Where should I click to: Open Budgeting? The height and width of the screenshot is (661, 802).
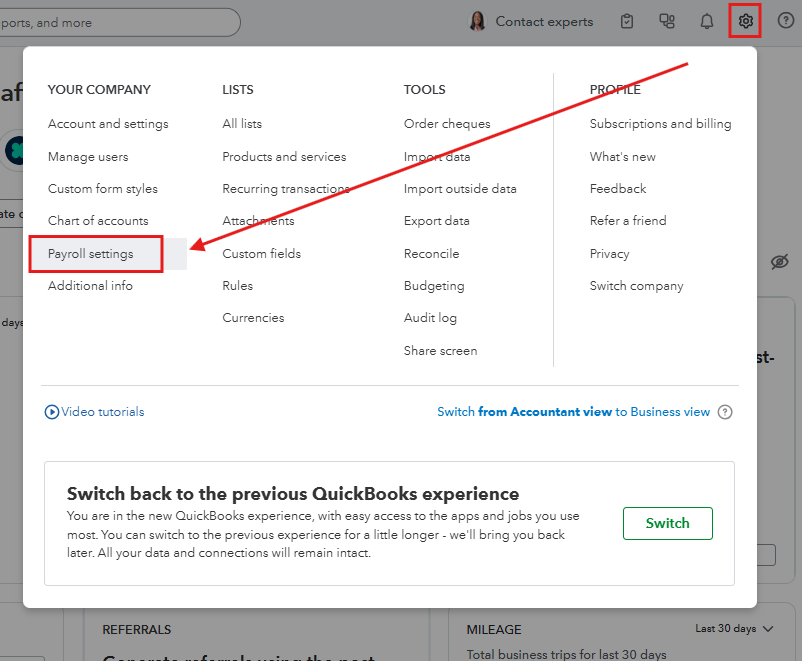tap(434, 285)
